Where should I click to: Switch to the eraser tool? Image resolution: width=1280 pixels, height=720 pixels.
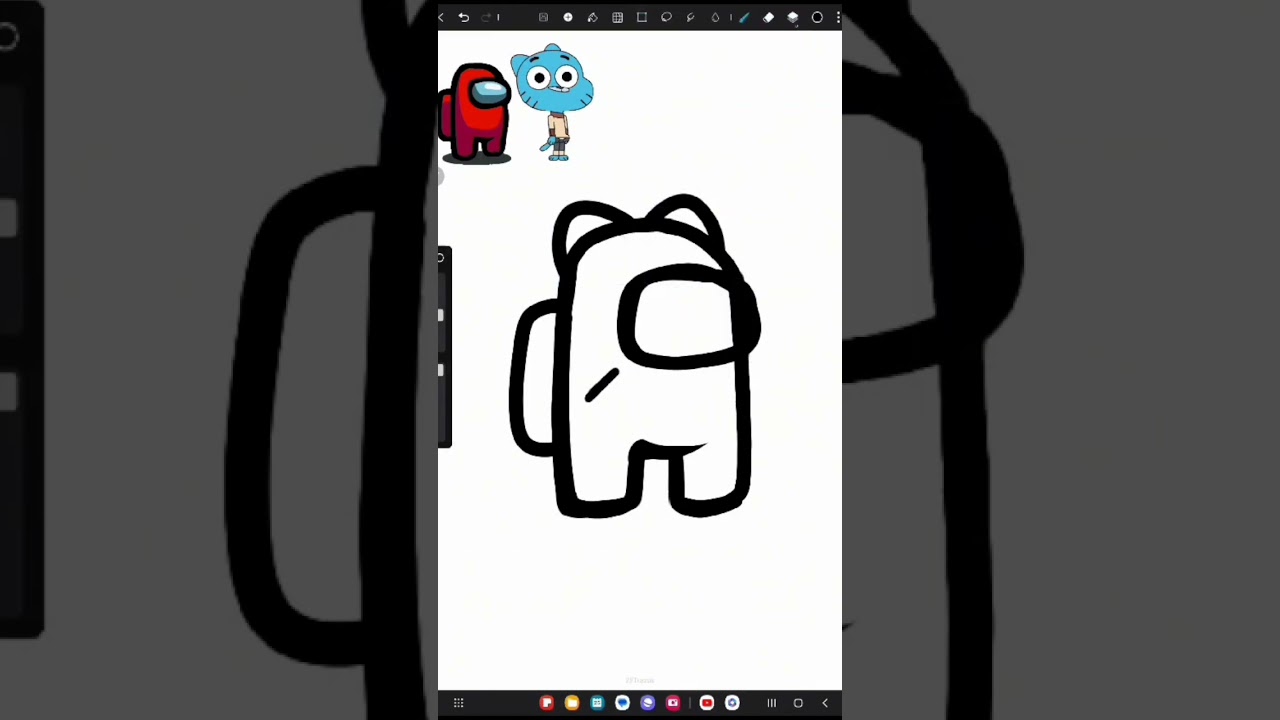(768, 17)
